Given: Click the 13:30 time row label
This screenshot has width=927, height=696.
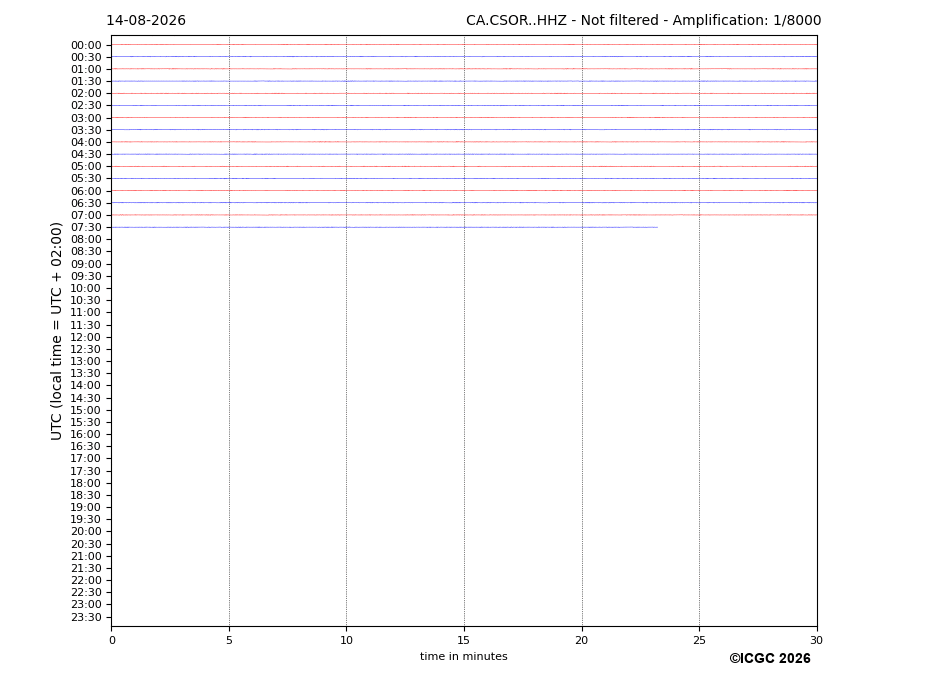Looking at the screenshot, I should (86, 374).
